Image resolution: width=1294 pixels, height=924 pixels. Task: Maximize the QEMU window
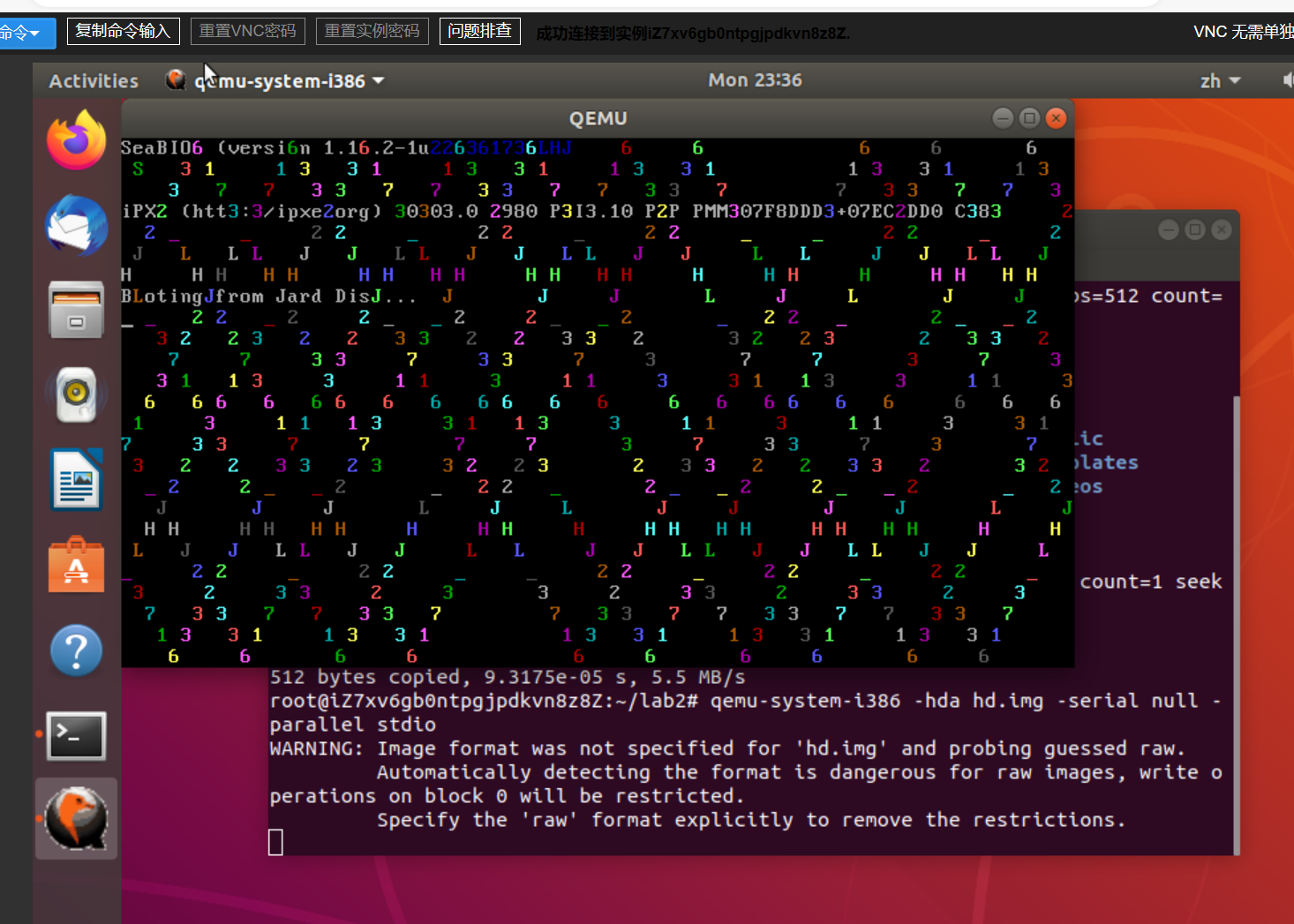[1029, 118]
